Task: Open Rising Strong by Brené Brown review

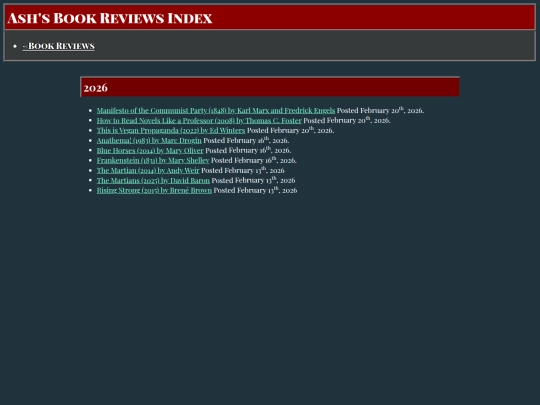Action: point(154,190)
